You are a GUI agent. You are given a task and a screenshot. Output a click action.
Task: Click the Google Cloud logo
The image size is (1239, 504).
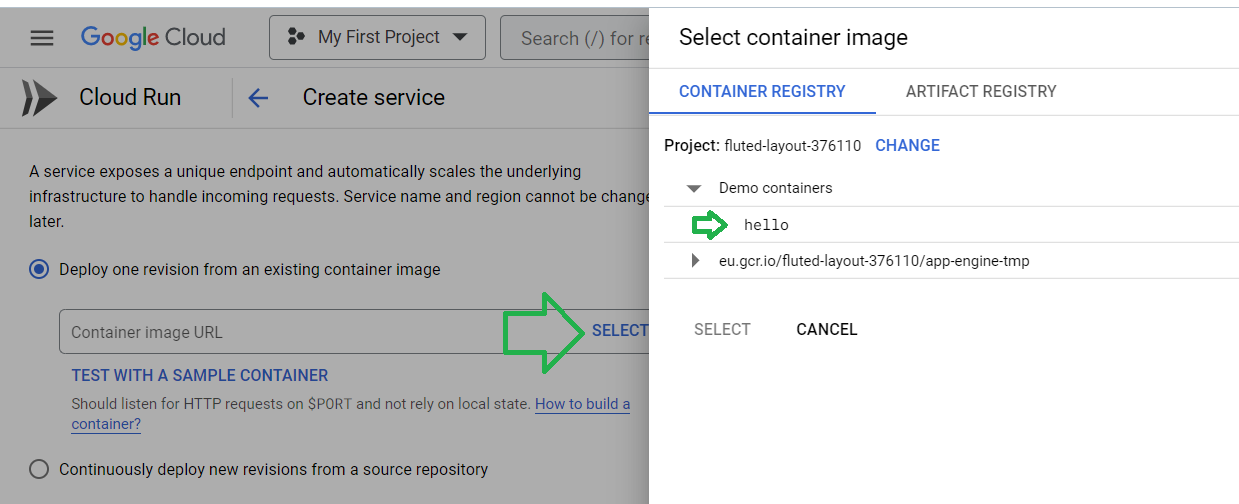click(153, 38)
